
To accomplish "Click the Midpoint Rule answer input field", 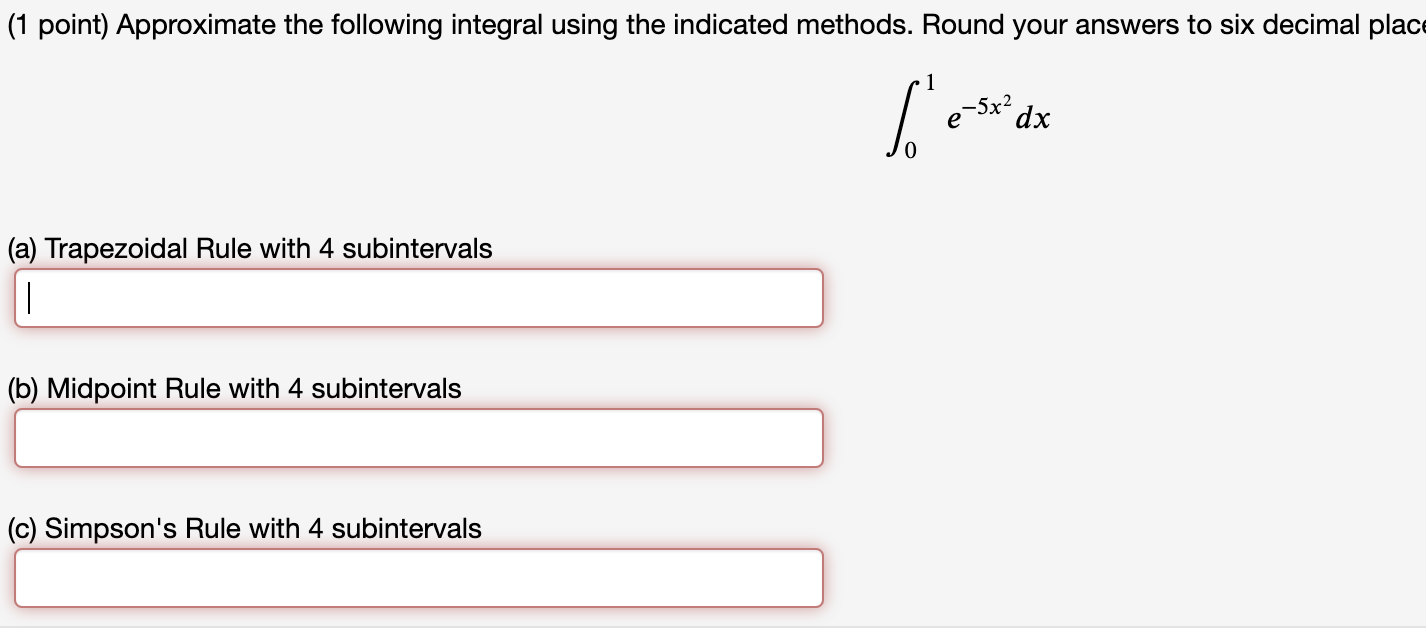I will 420,437.
